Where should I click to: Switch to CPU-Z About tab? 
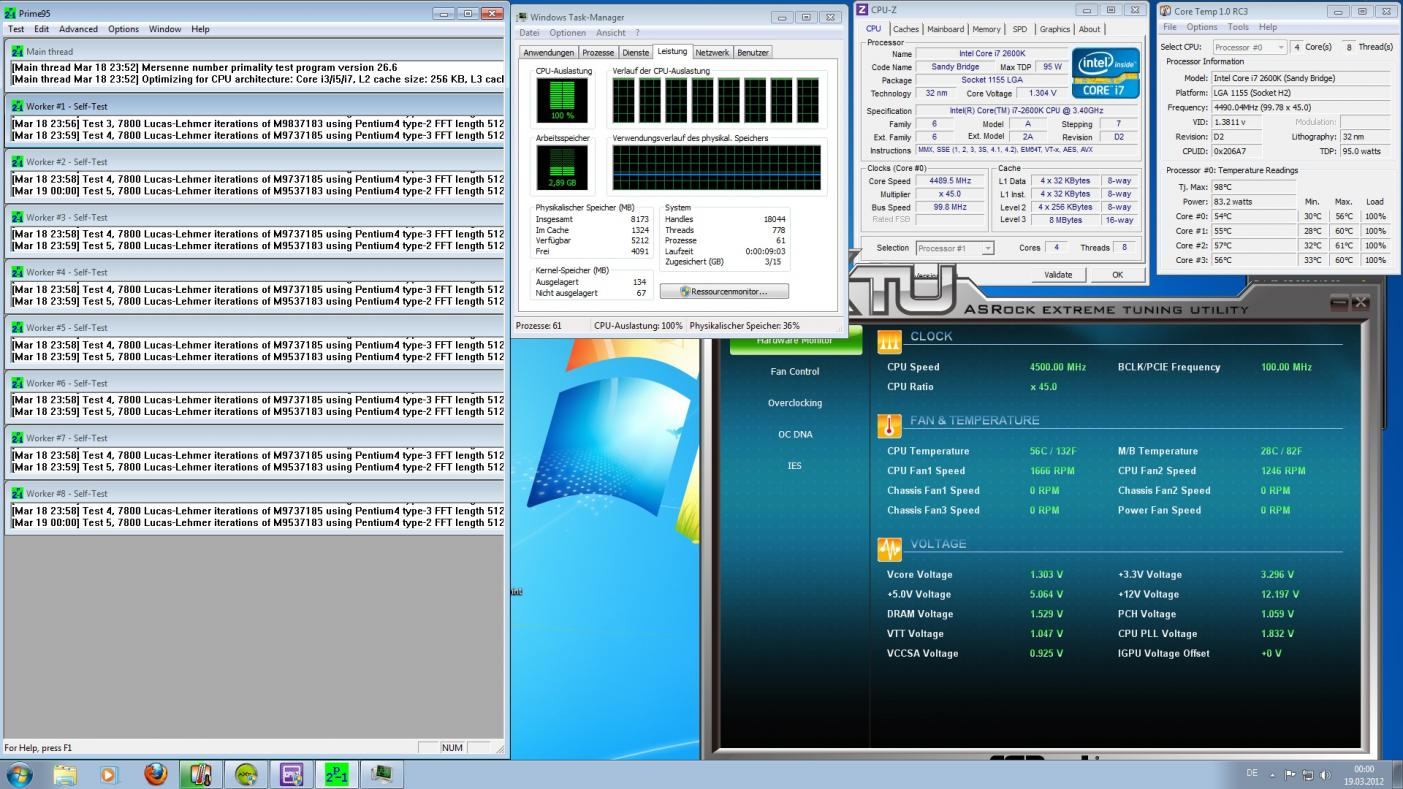pyautogui.click(x=1089, y=29)
